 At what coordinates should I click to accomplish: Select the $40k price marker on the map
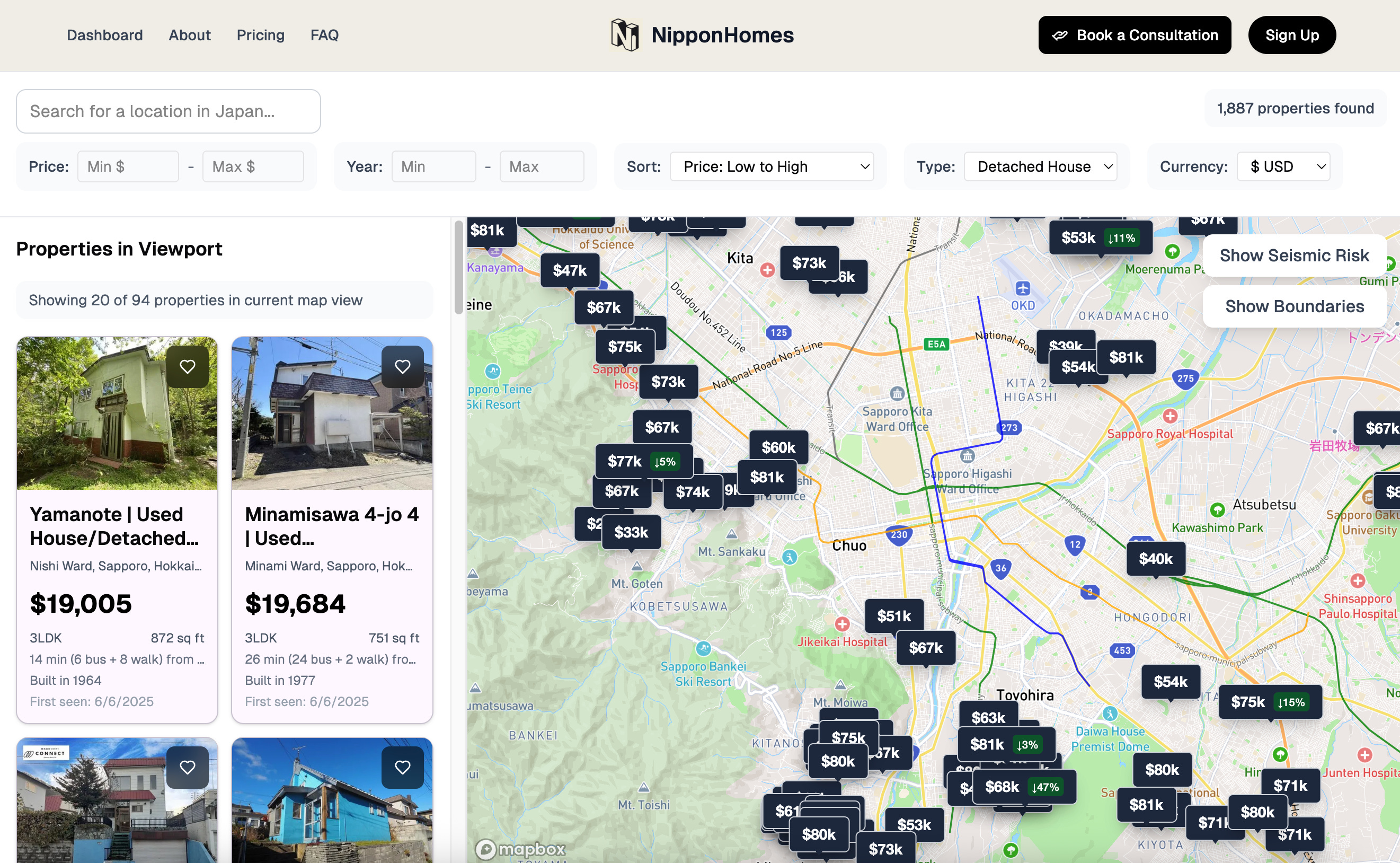pyautogui.click(x=1156, y=559)
